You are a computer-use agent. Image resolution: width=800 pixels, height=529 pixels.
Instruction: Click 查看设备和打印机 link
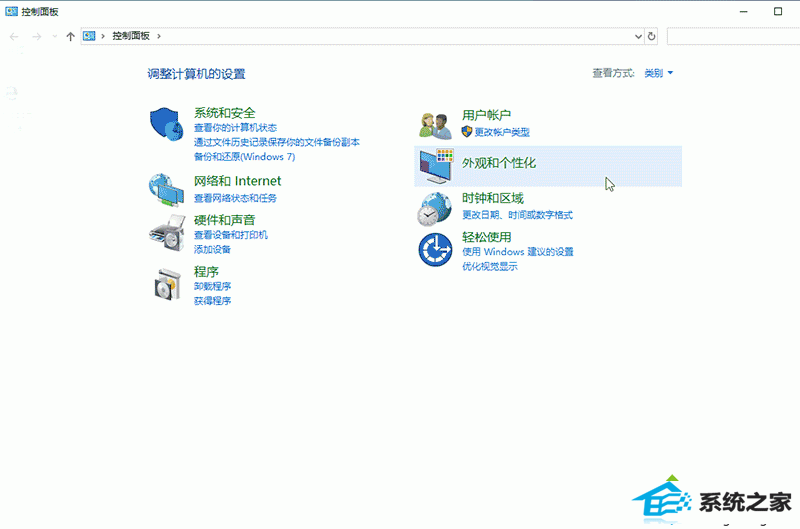point(231,235)
